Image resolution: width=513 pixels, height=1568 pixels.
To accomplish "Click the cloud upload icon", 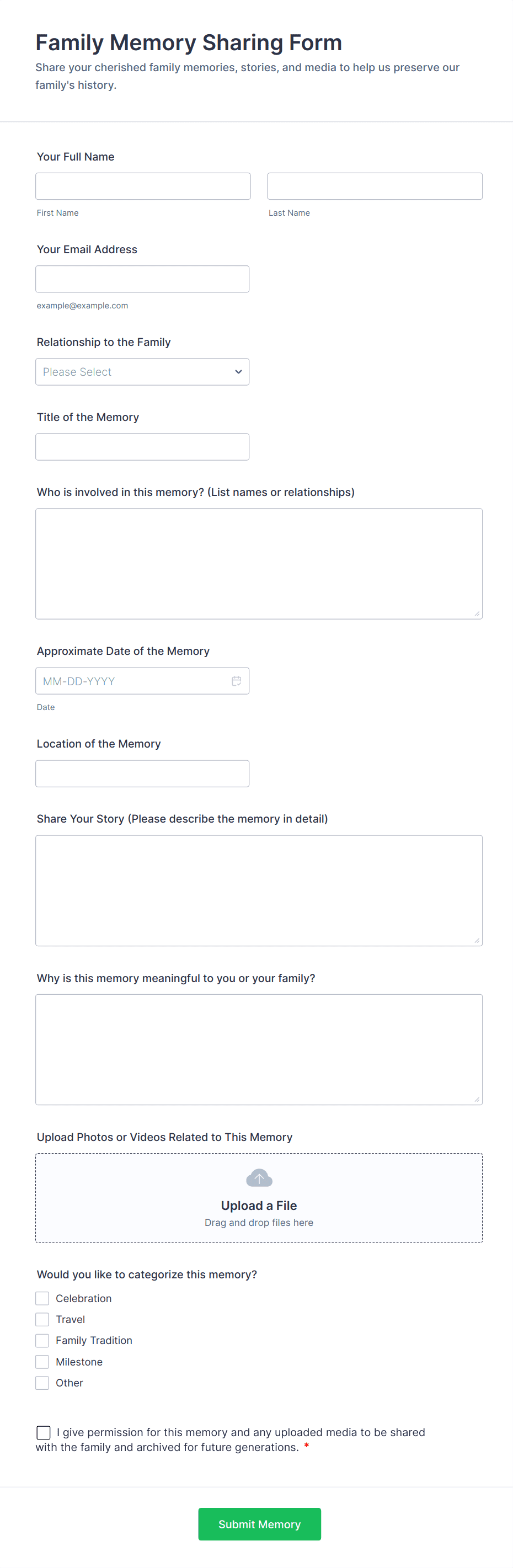I will [x=259, y=1178].
